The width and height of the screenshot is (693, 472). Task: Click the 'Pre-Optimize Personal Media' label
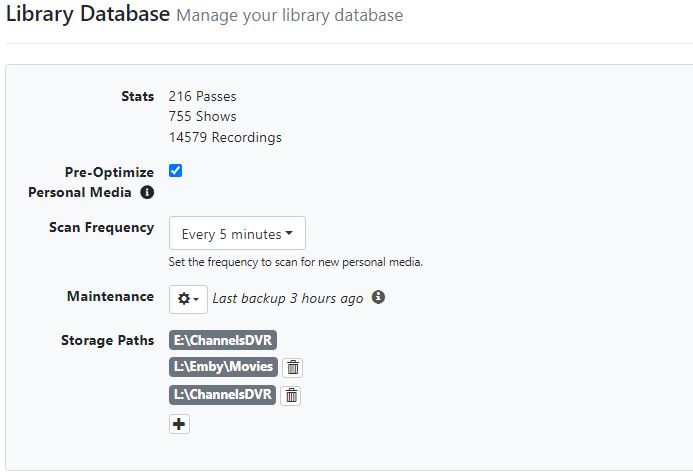pos(108,181)
